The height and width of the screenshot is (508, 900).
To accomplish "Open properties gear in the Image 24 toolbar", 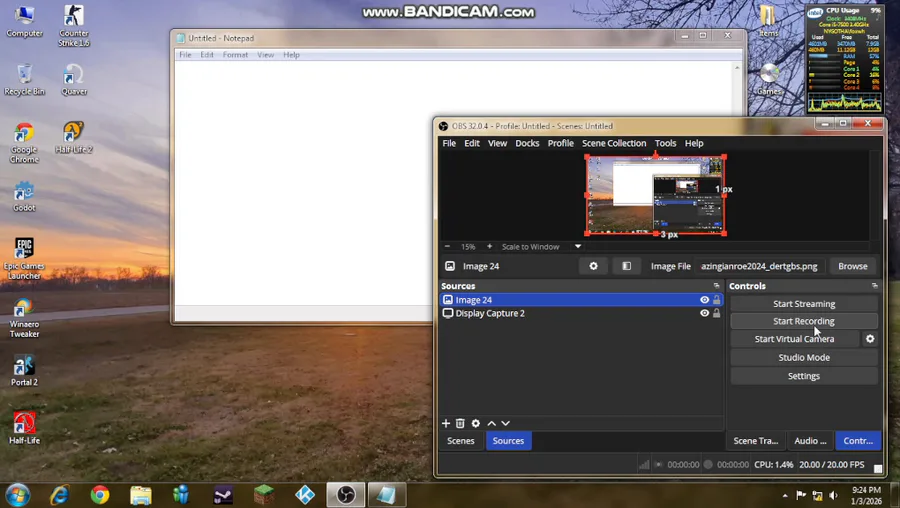I will click(x=593, y=266).
